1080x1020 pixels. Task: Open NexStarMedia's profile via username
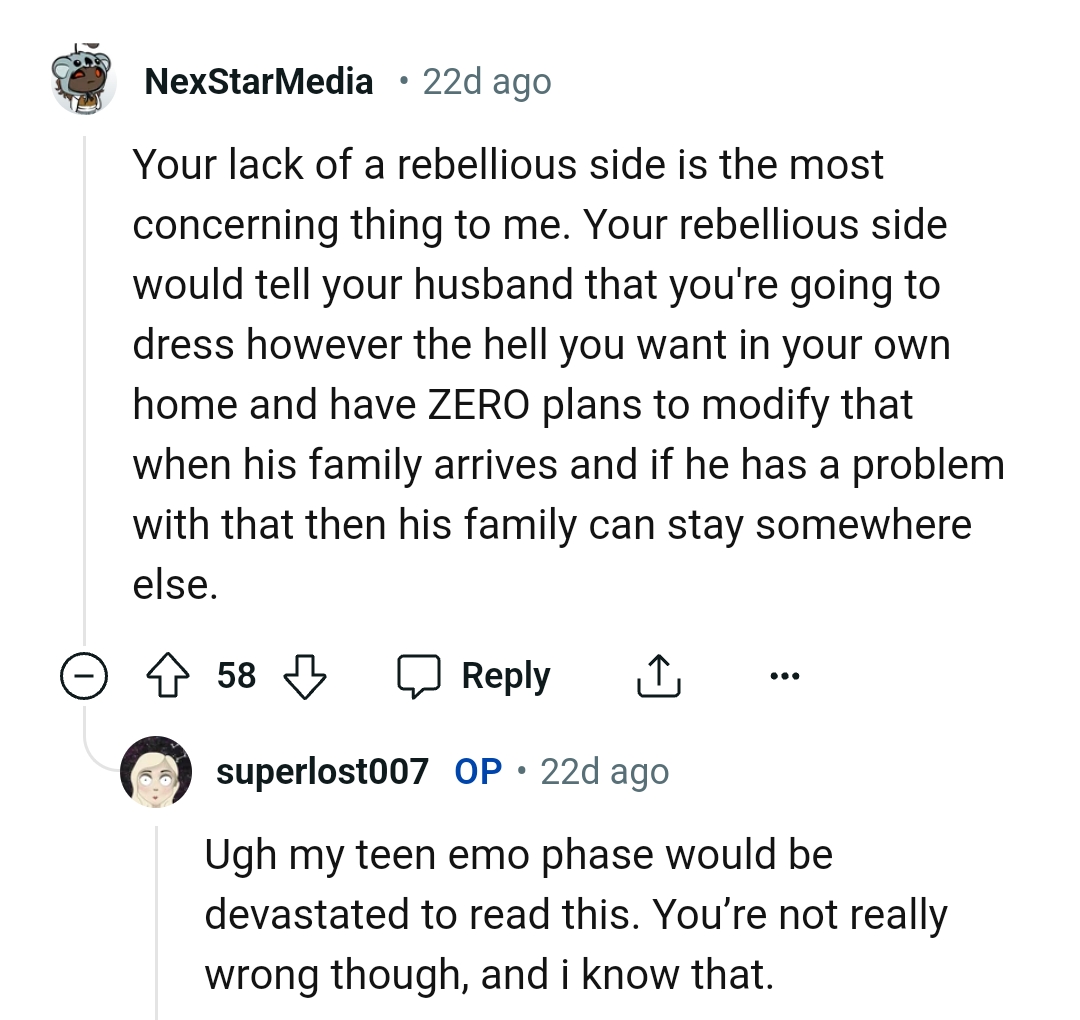[x=260, y=81]
